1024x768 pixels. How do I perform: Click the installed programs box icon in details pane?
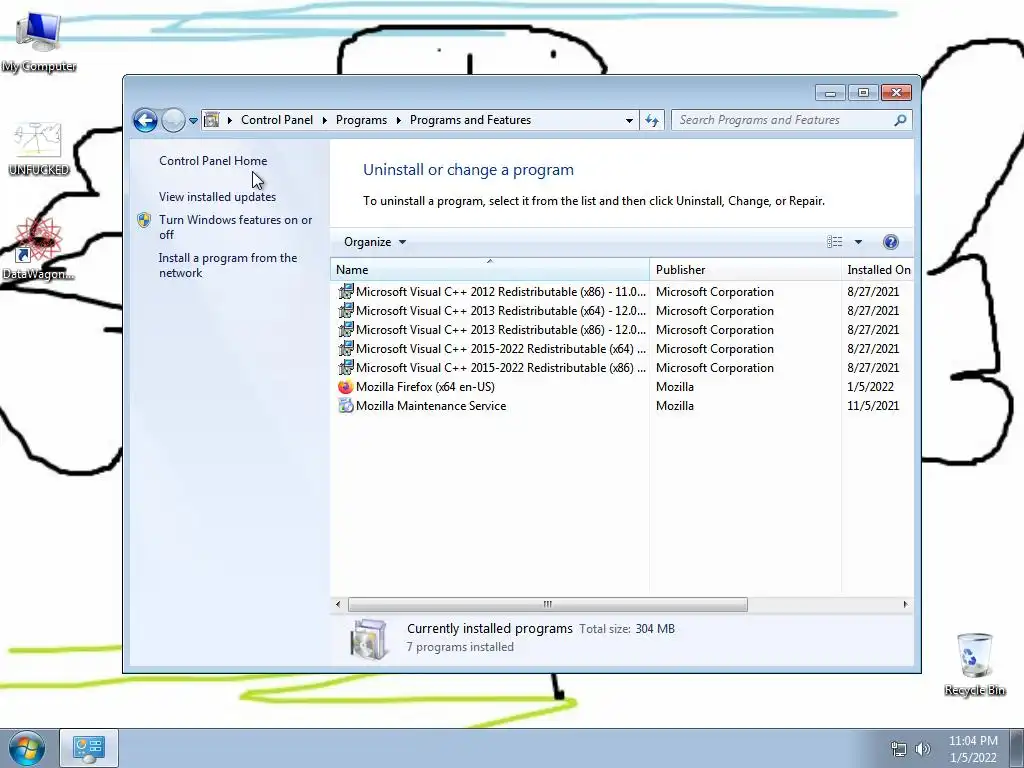(x=369, y=638)
